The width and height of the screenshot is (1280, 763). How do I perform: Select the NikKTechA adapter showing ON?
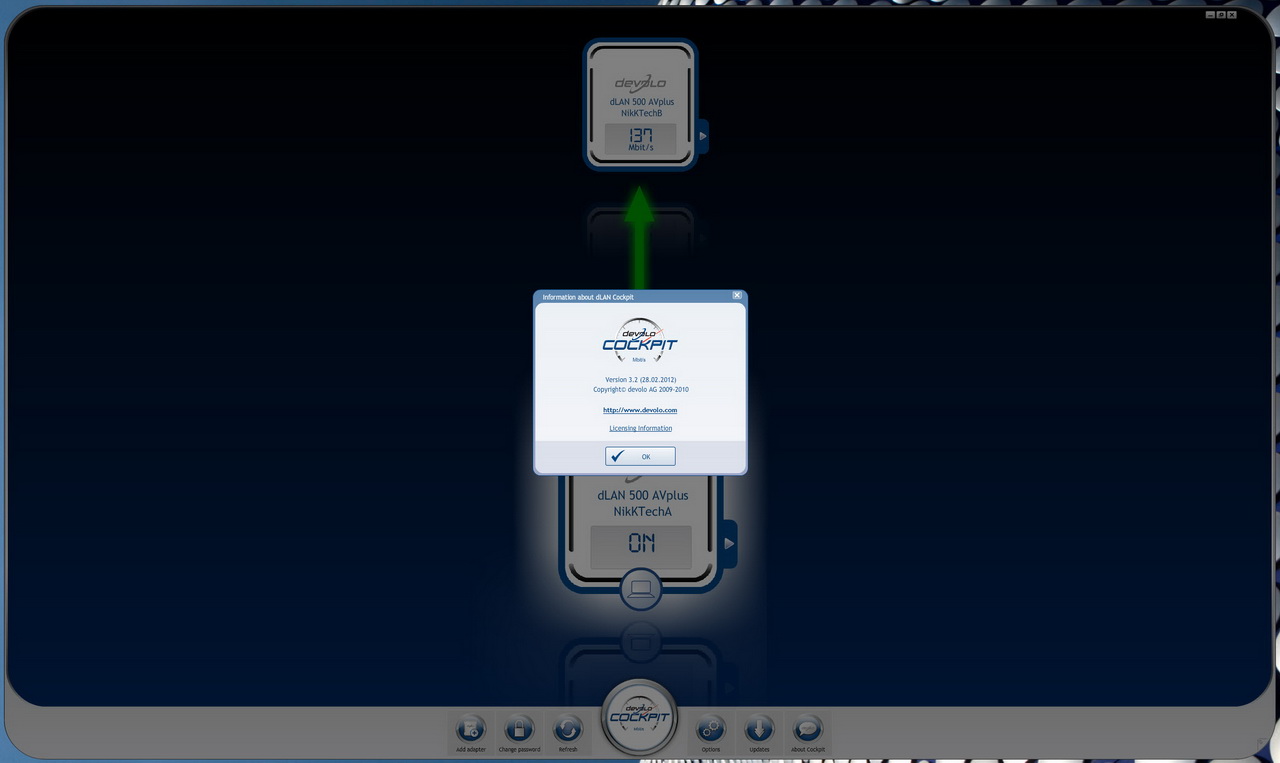point(640,533)
